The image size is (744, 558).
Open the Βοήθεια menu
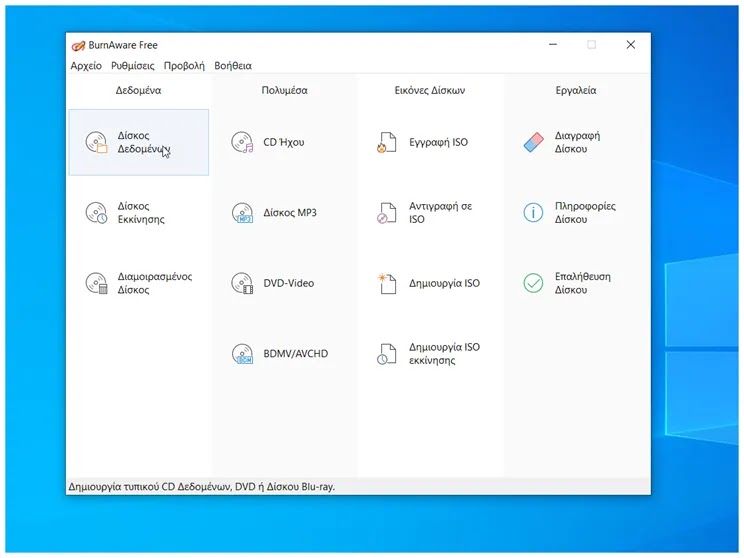(233, 66)
